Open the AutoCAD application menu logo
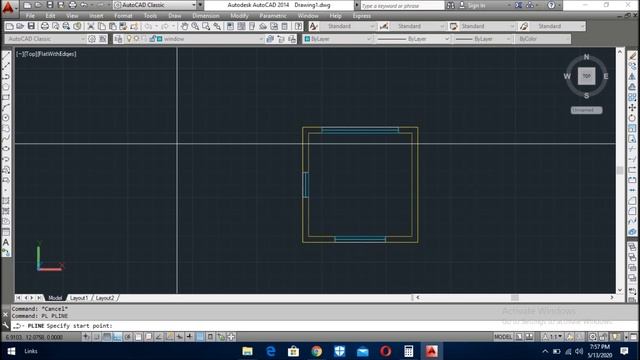The width and height of the screenshot is (640, 360). pyautogui.click(x=8, y=7)
